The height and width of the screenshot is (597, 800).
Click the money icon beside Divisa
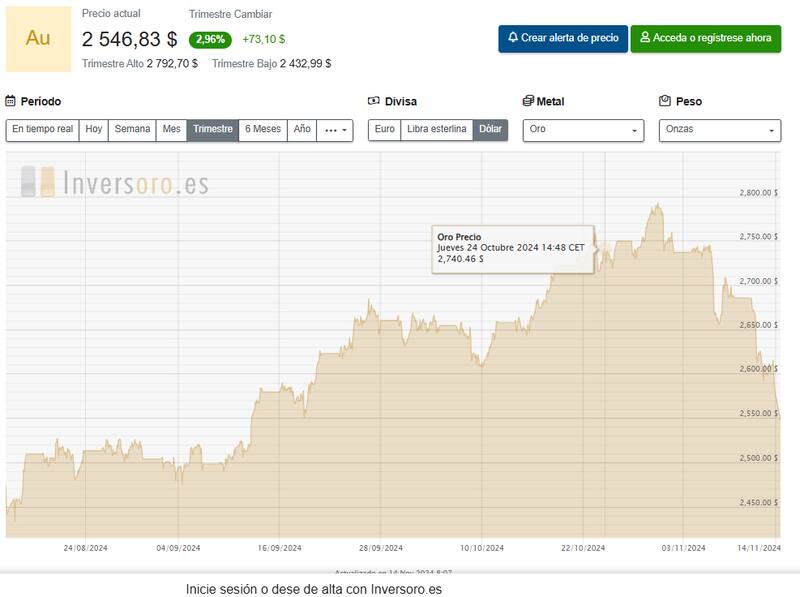[x=374, y=101]
